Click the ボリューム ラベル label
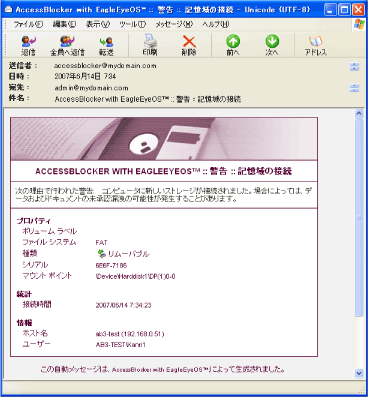The height and width of the screenshot is (397, 368). click(x=49, y=231)
